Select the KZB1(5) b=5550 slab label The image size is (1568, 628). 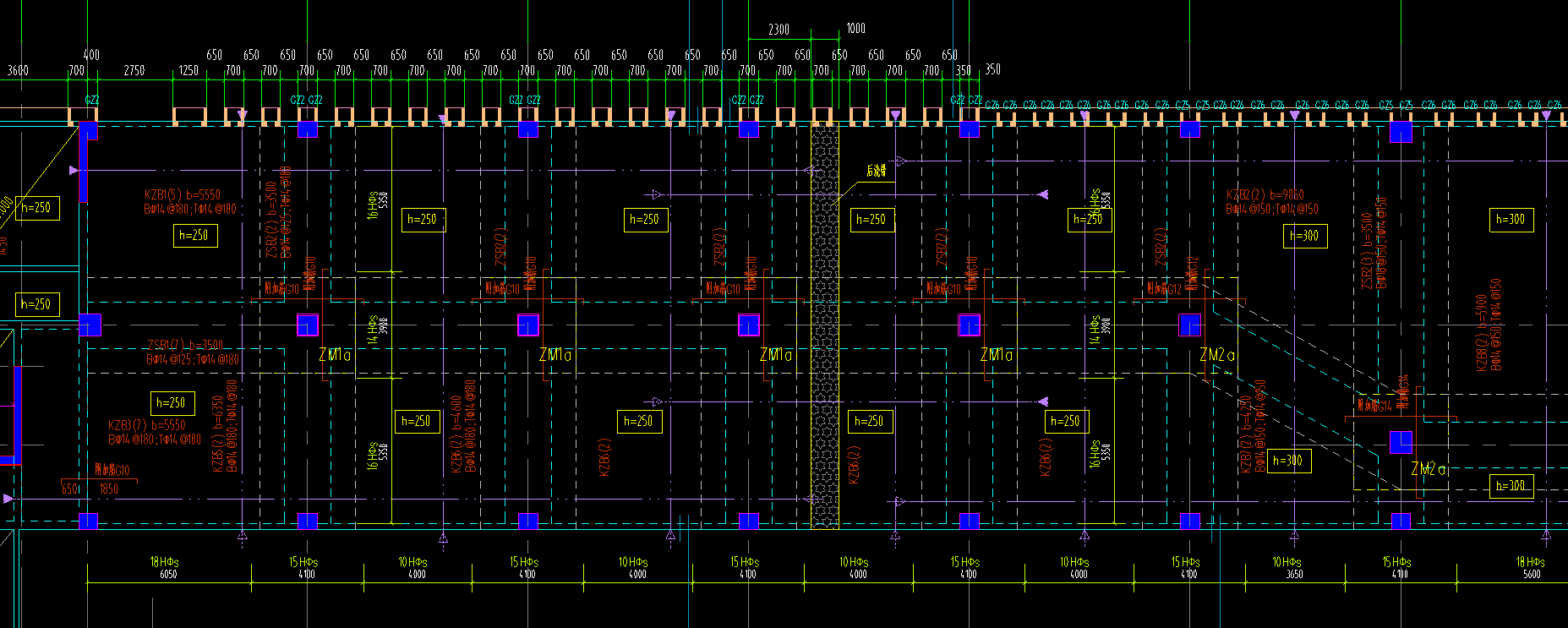183,194
